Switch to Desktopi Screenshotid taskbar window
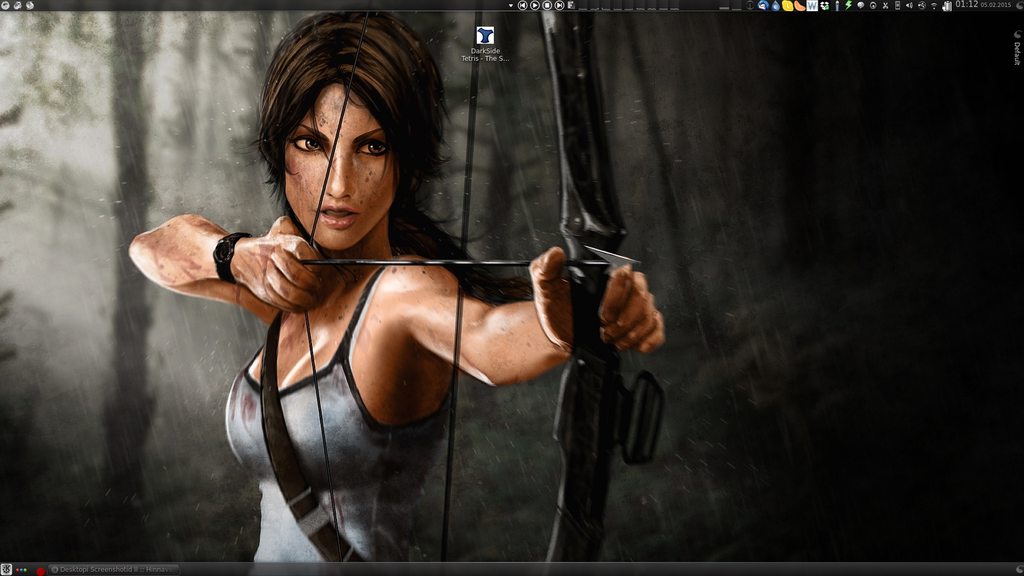 (x=114, y=569)
